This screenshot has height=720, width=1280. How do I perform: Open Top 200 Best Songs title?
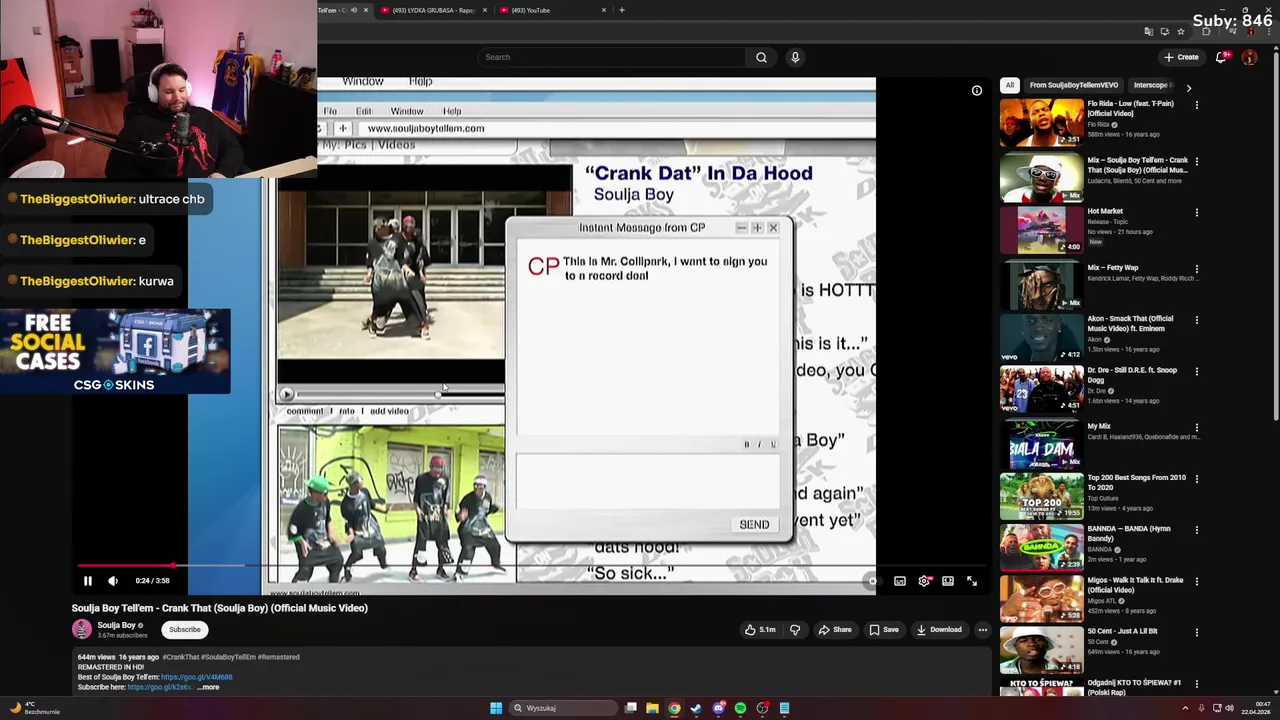[1136, 482]
